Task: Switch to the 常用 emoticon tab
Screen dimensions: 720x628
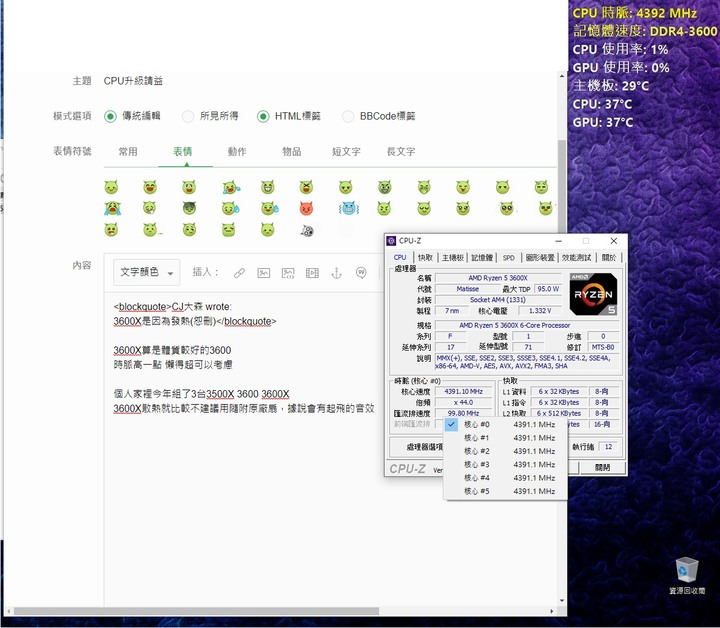Action: (128, 151)
